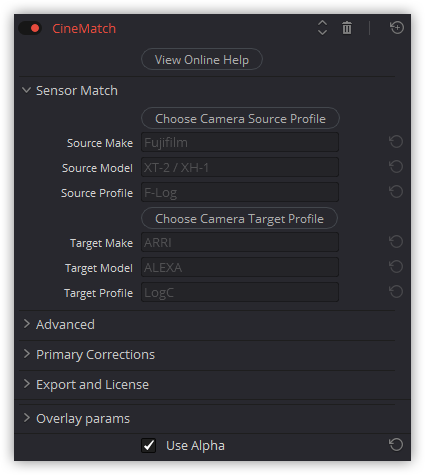Reset the Target Model field
Screen dimensions: 425x475
pos(396,267)
